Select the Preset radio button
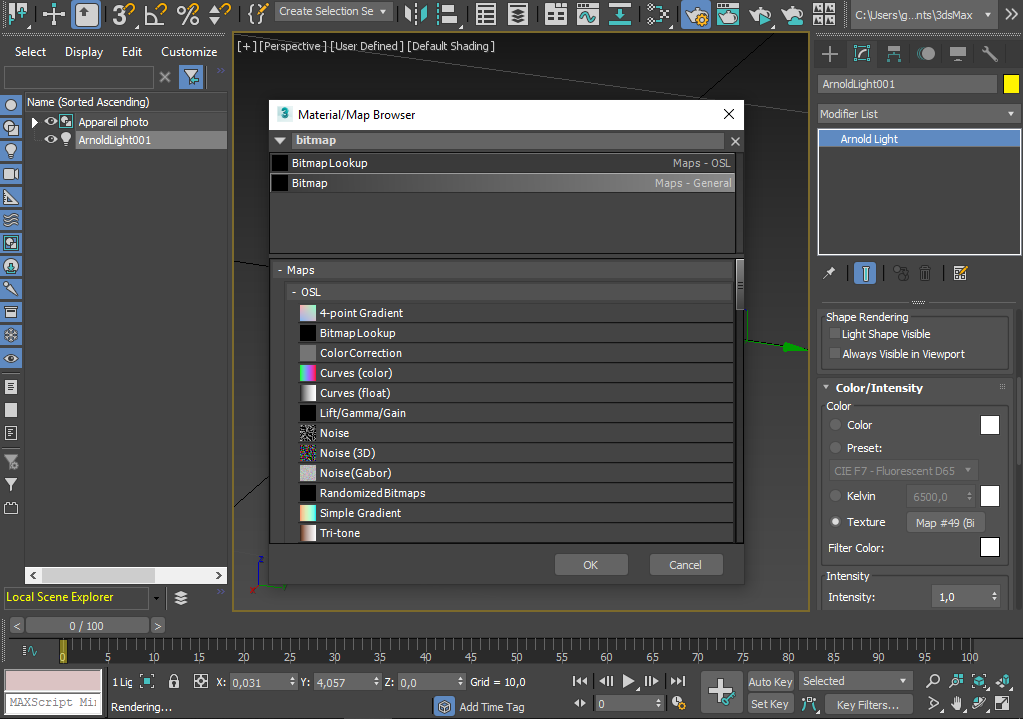Image resolution: width=1023 pixels, height=719 pixels. (835, 448)
